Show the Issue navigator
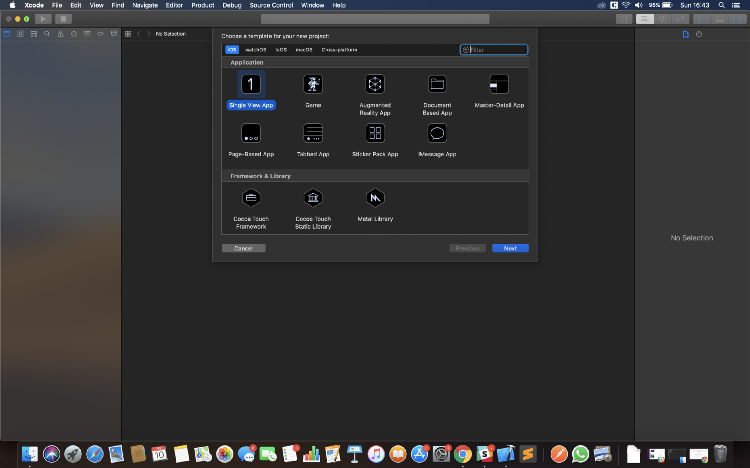The height and width of the screenshot is (468, 750). pyautogui.click(x=60, y=34)
